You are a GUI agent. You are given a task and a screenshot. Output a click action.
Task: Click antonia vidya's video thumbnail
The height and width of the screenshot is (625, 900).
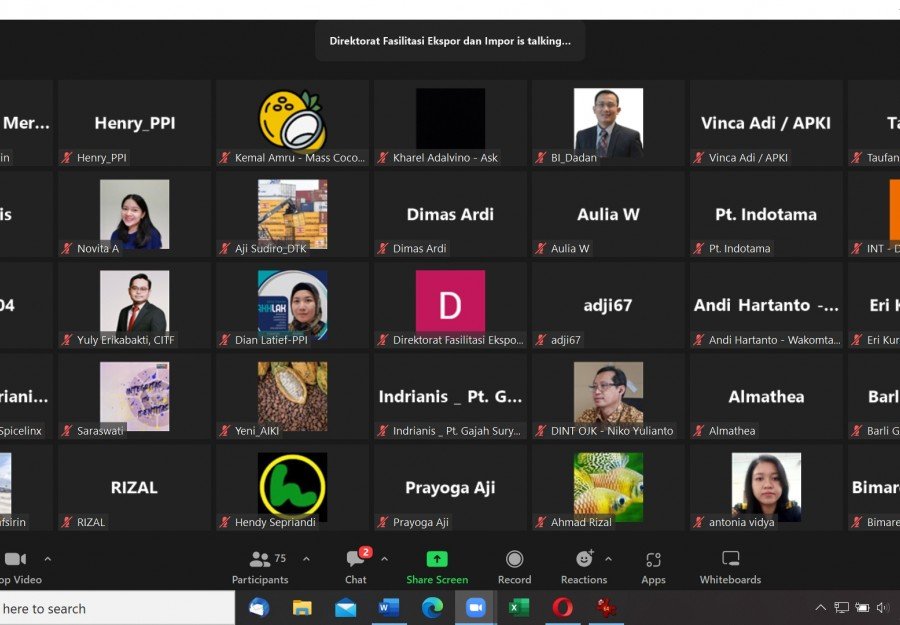pyautogui.click(x=766, y=487)
